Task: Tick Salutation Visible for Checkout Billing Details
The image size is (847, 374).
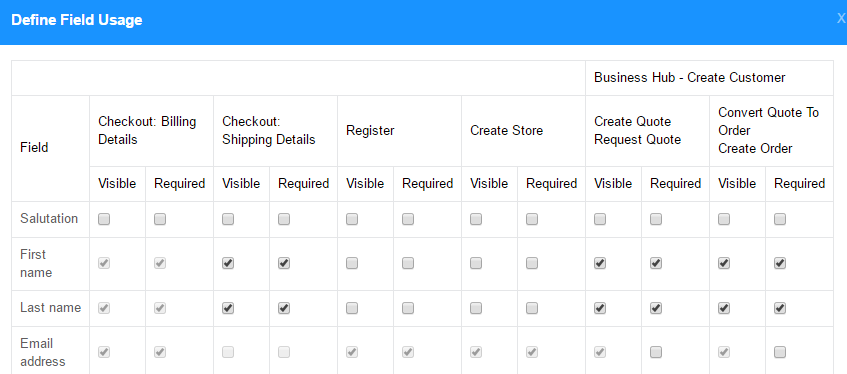Action: [x=104, y=219]
